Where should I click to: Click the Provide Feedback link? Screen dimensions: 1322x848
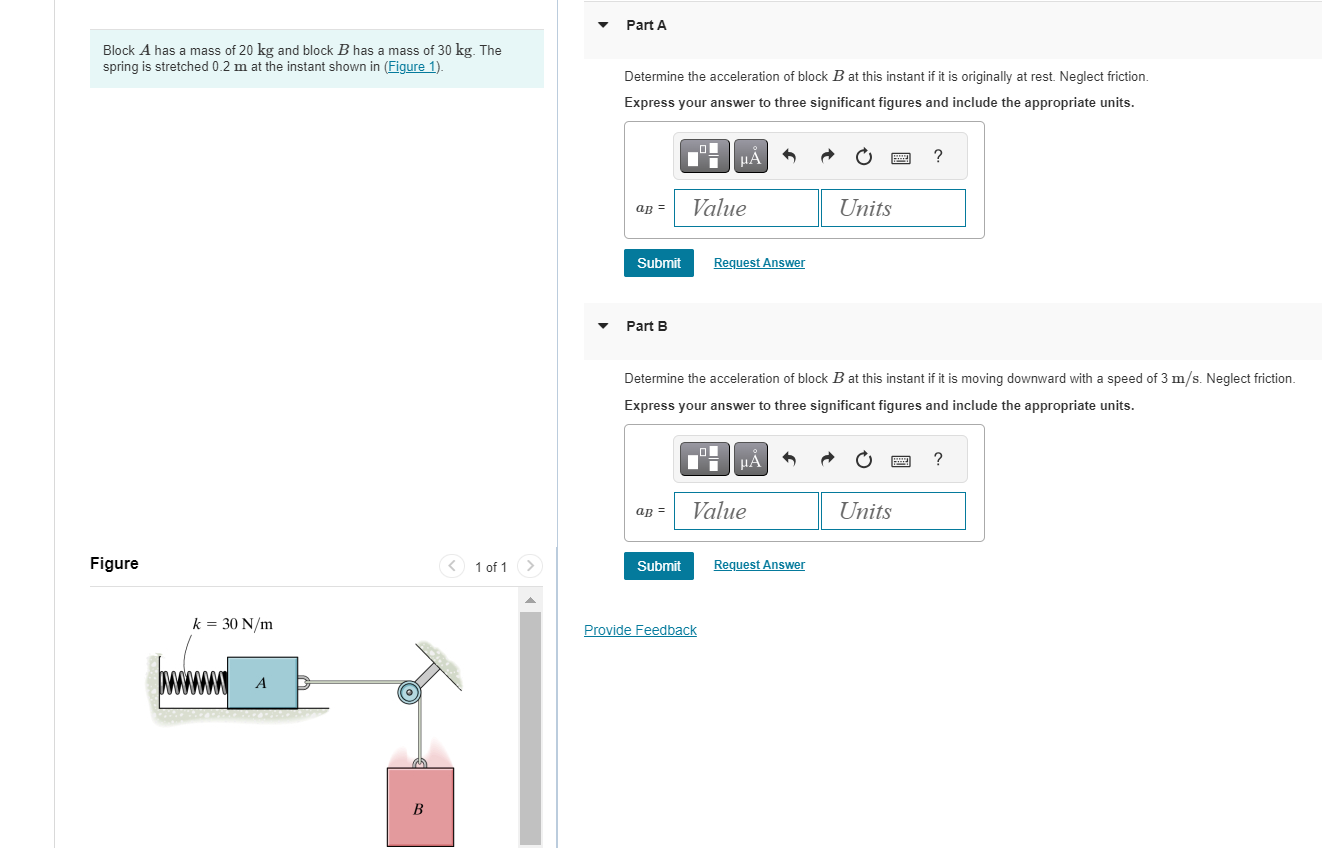pyautogui.click(x=640, y=630)
